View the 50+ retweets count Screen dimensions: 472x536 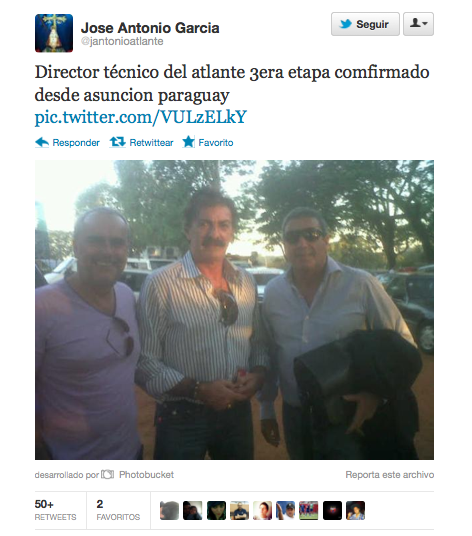click(55, 510)
